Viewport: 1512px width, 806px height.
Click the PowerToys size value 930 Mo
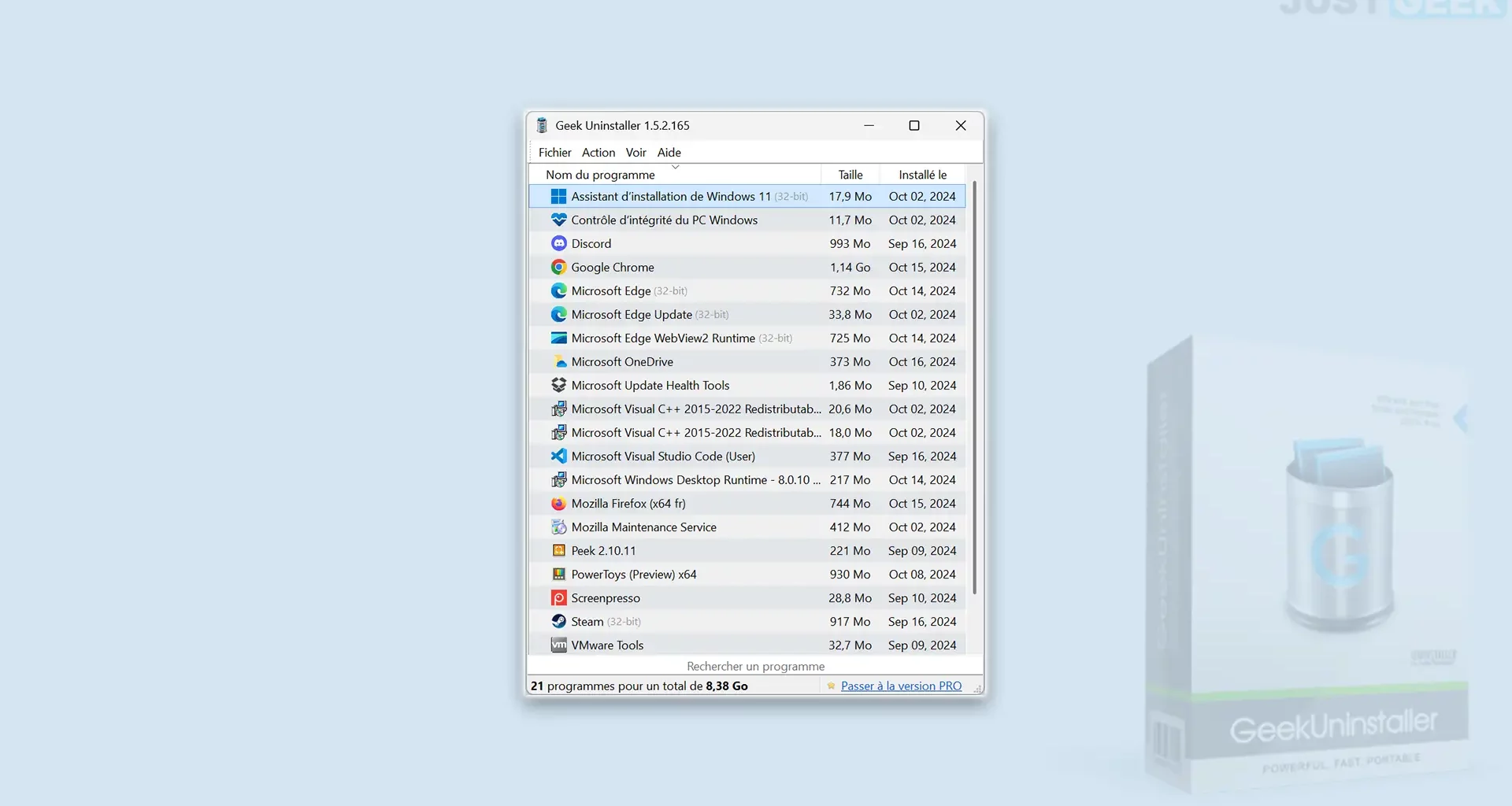[x=850, y=575]
